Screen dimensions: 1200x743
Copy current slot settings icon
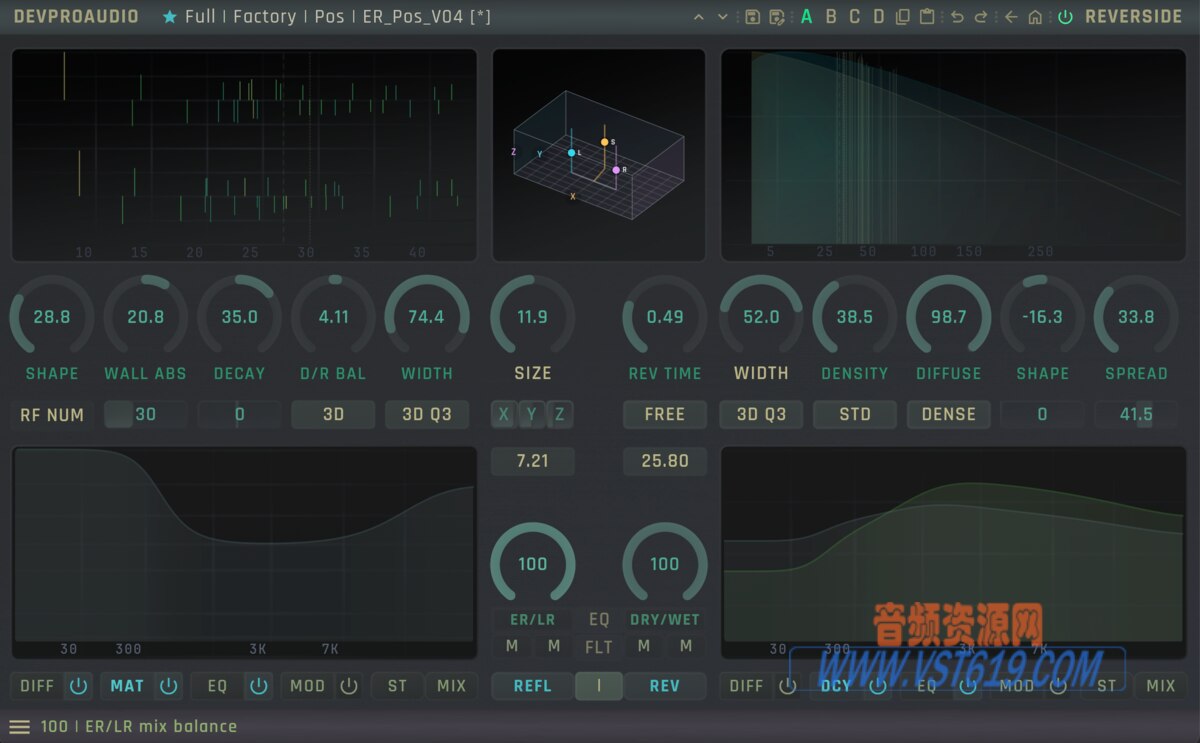[903, 17]
